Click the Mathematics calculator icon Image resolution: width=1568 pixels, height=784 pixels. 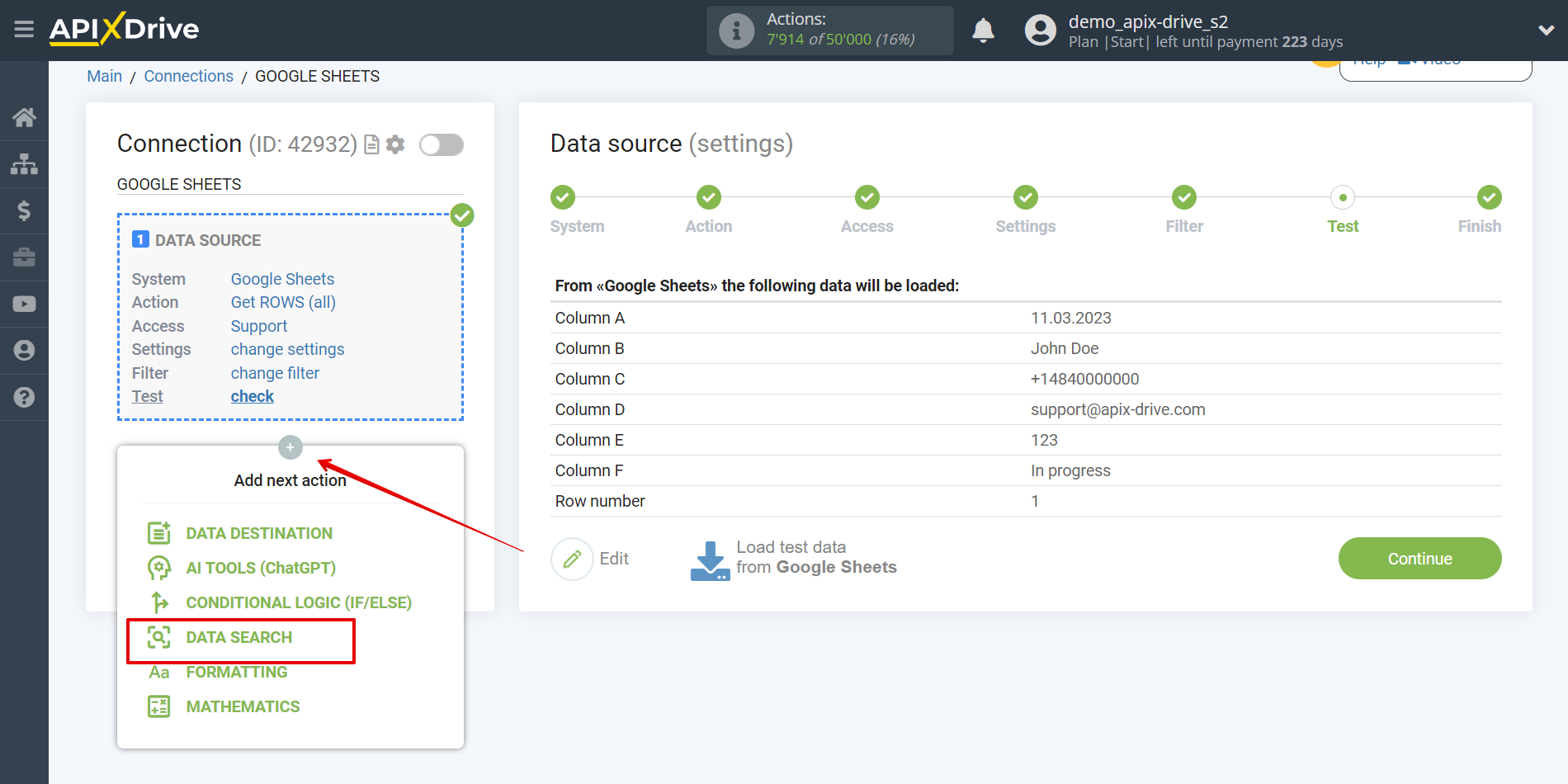pos(159,706)
